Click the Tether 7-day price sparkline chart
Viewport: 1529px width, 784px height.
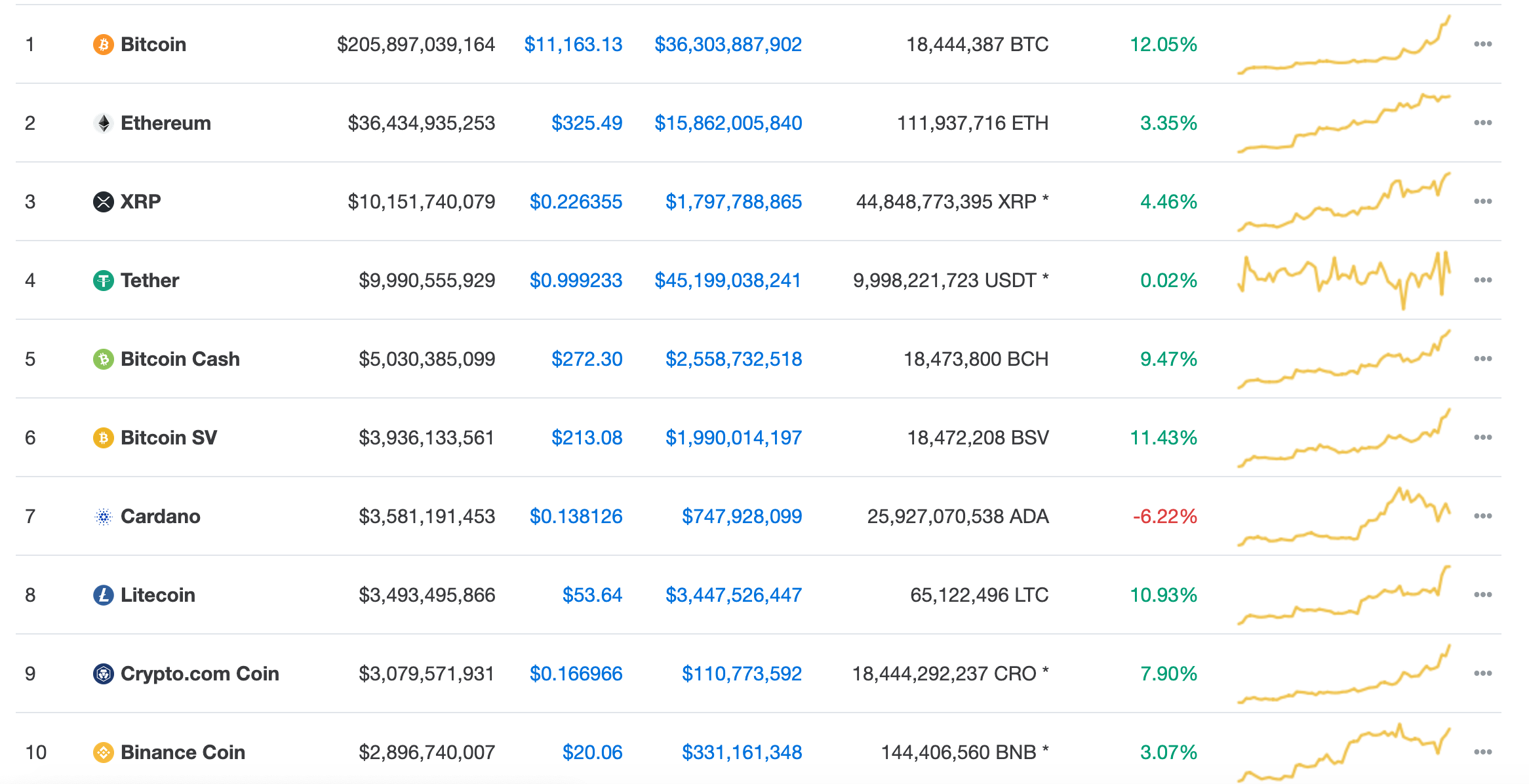tap(1343, 281)
